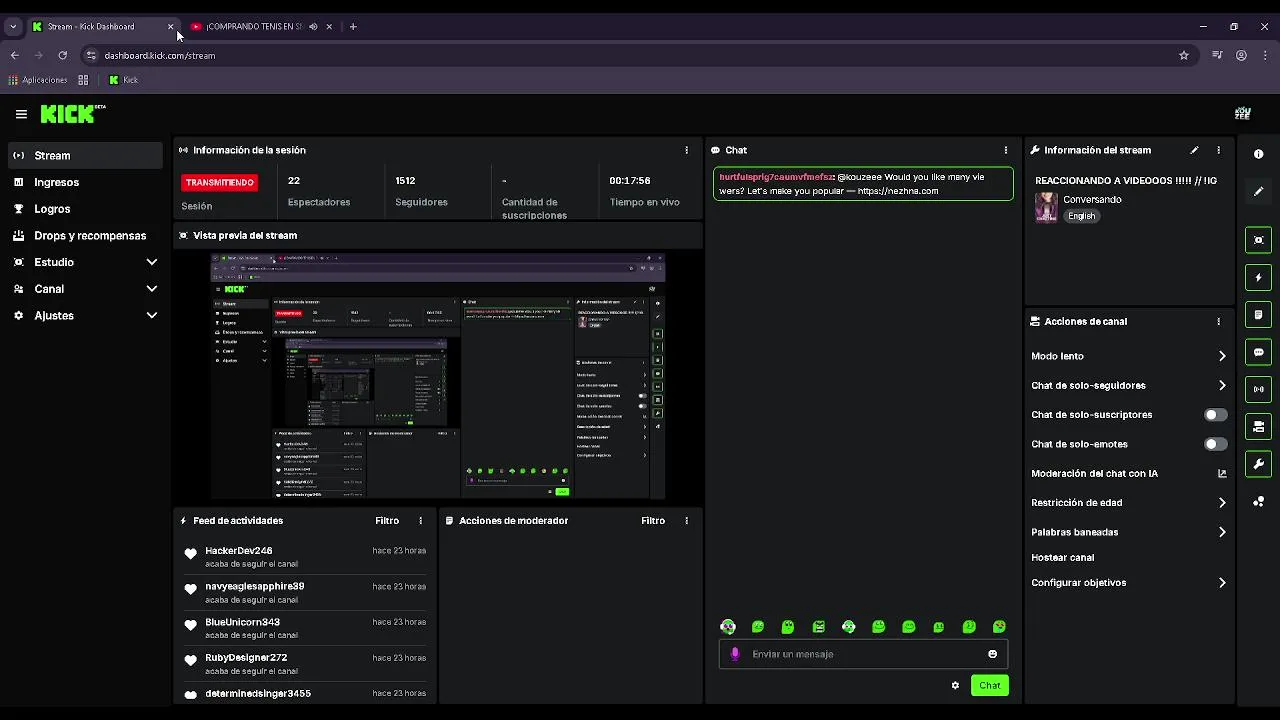Click the three-dots cluster icon at sidebar bottom
This screenshot has width=1280, height=720.
[1259, 502]
